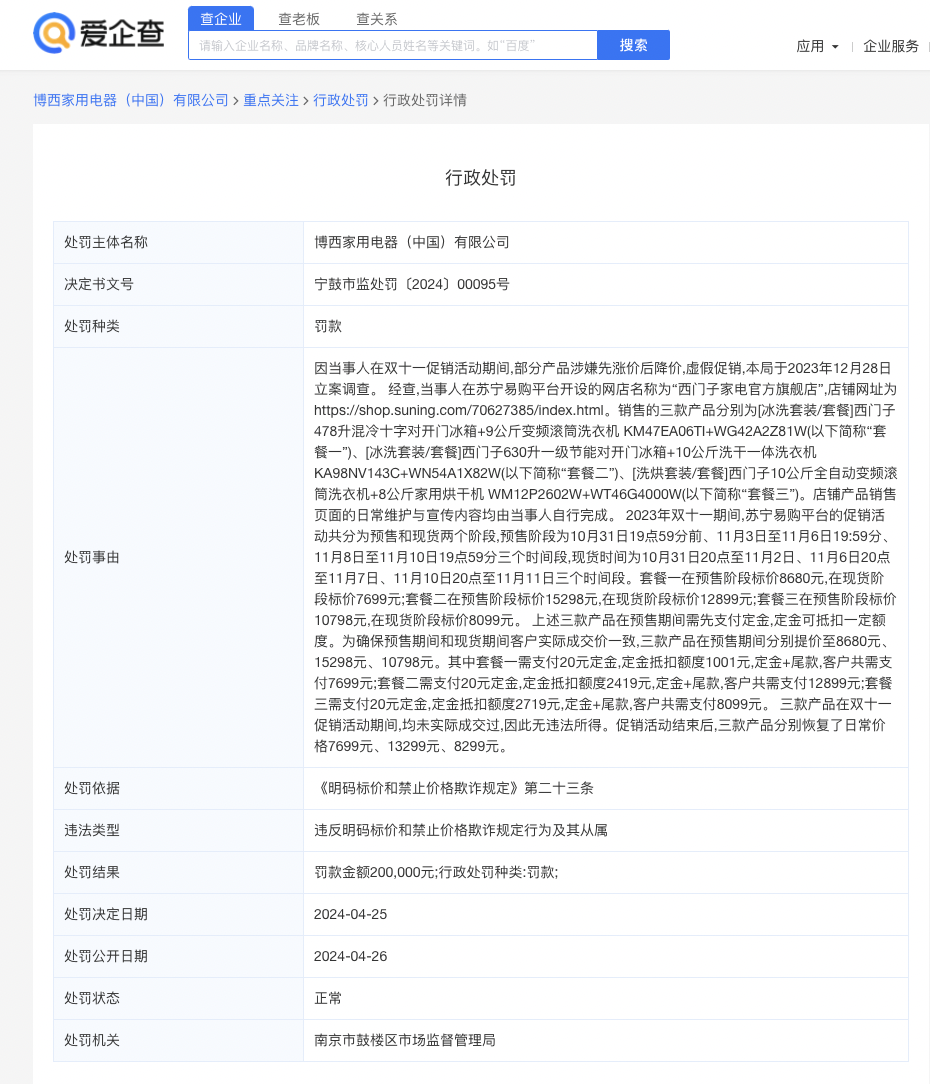Click the shop.suning.com URL in the text
The height and width of the screenshot is (1084, 930).
click(459, 411)
